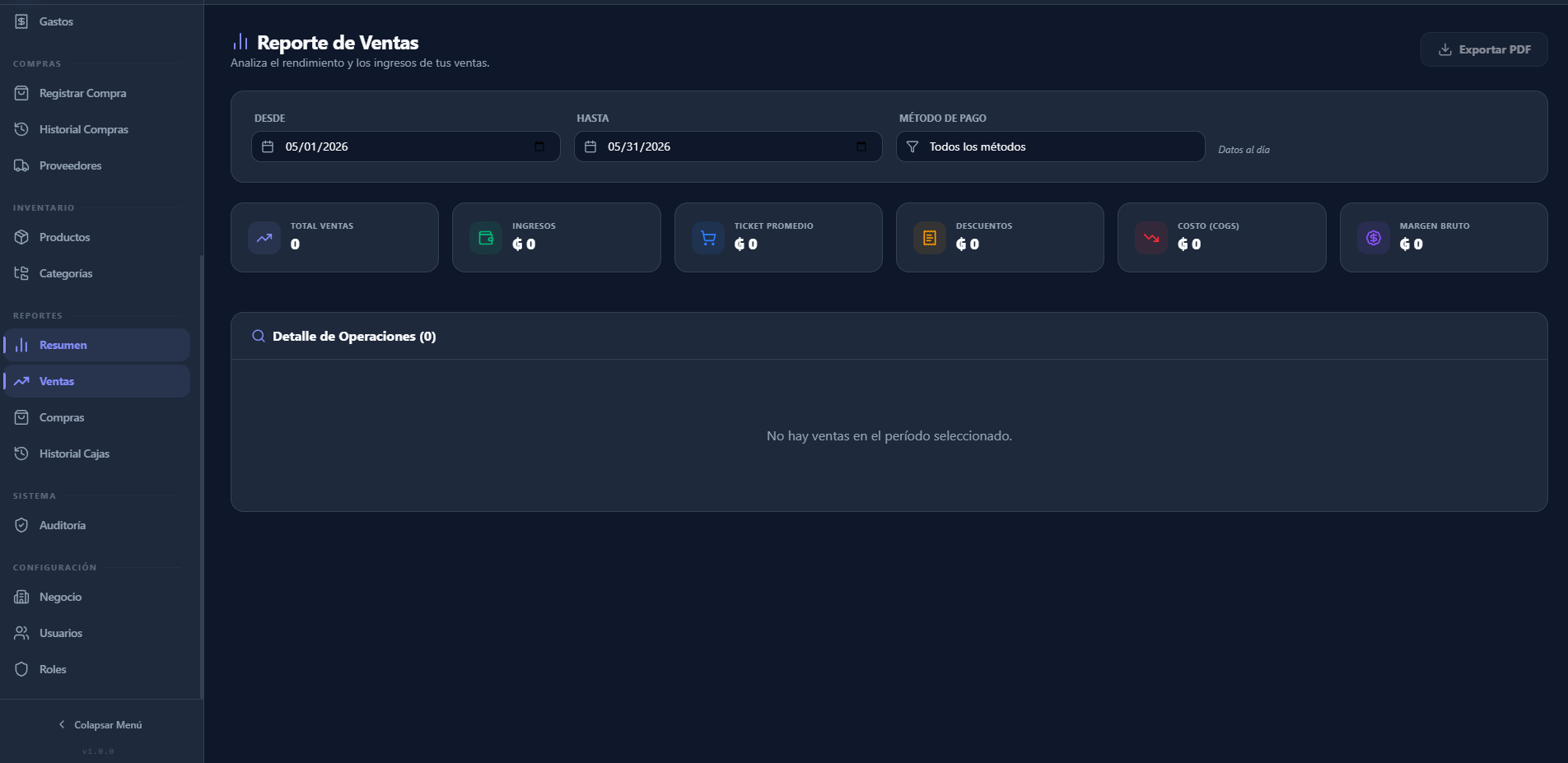Screen dimensions: 1568x763
Task: Click the Historial Compras clock icon
Action: click(x=21, y=129)
